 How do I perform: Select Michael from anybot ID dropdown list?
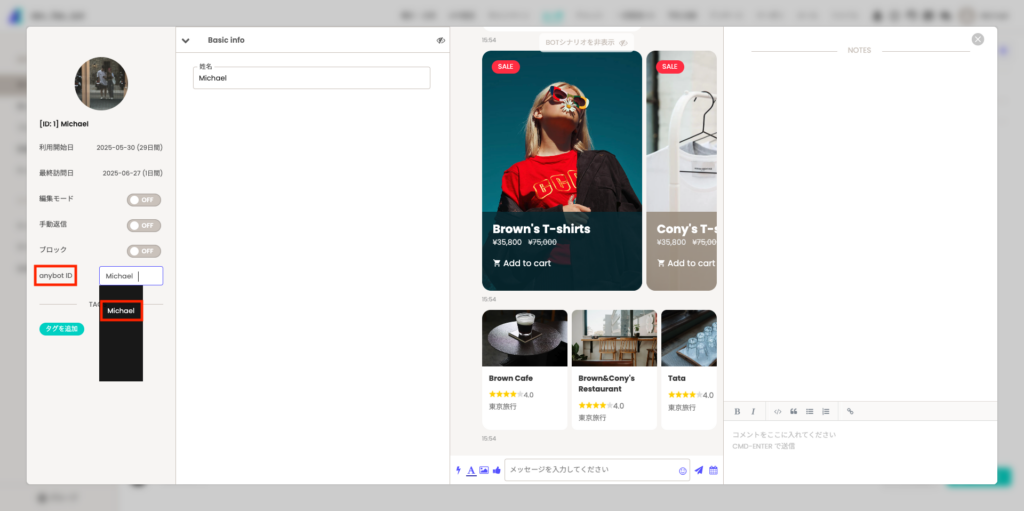[x=121, y=311]
